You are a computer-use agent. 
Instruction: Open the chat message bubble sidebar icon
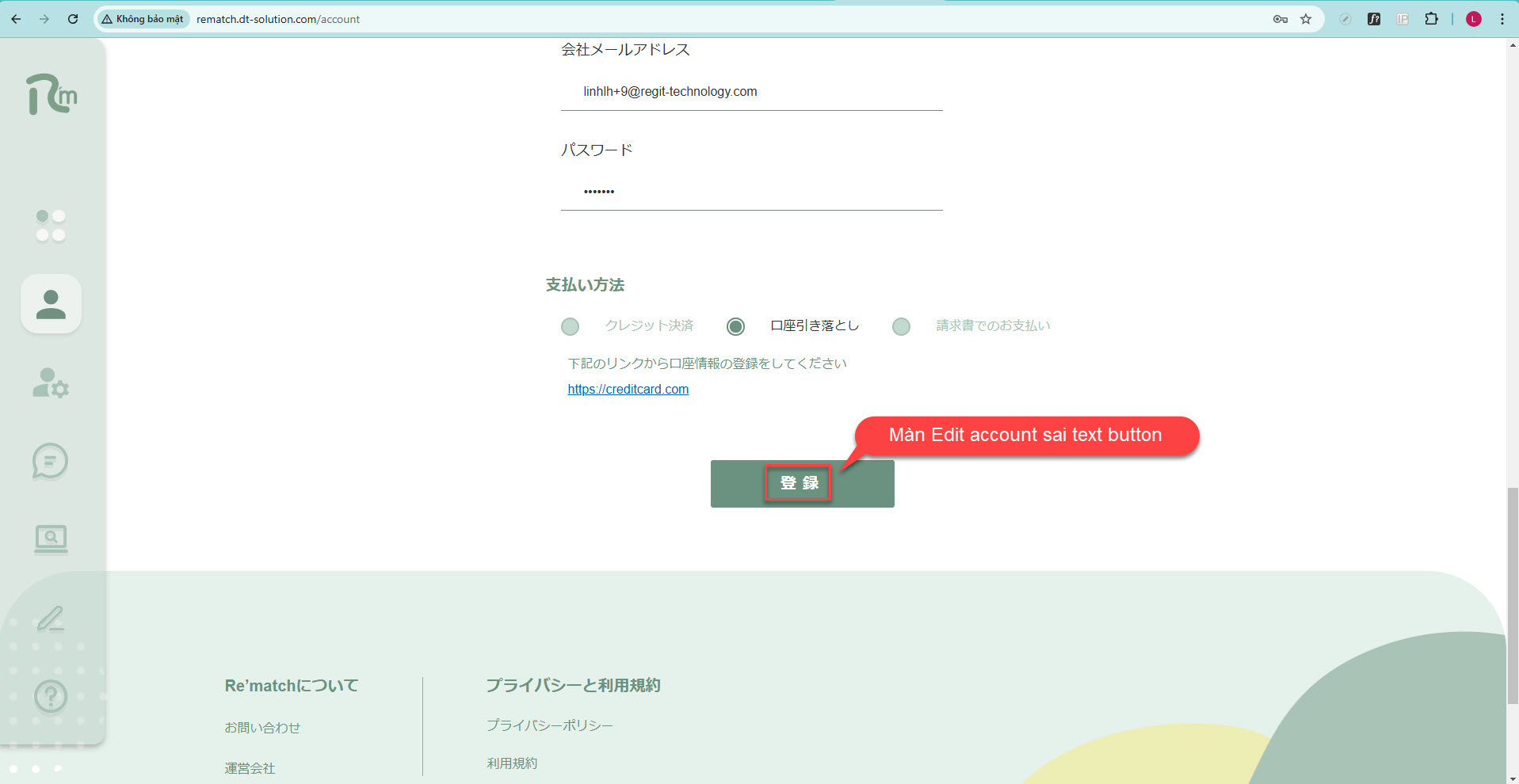(51, 461)
